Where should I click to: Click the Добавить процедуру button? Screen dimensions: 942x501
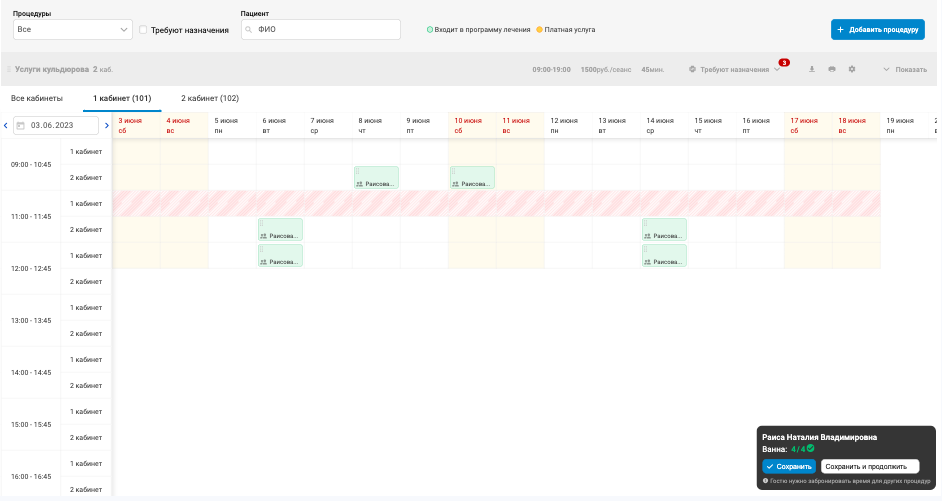tap(878, 29)
